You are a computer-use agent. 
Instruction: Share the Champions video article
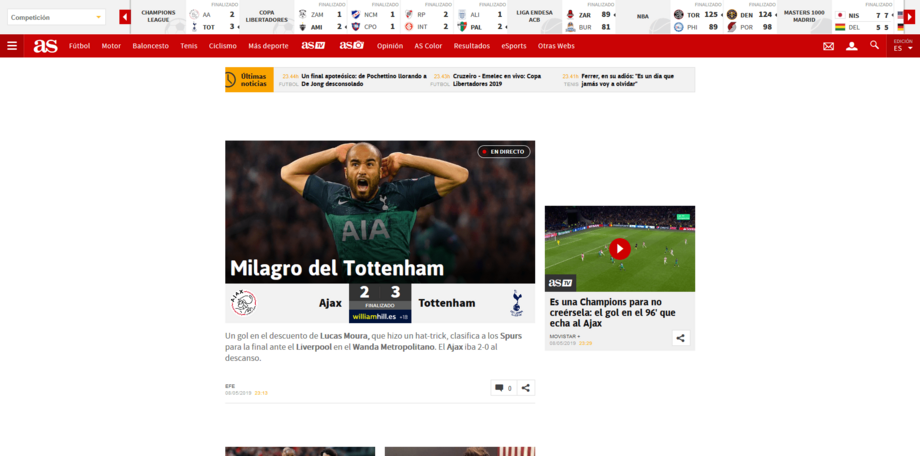click(x=680, y=338)
